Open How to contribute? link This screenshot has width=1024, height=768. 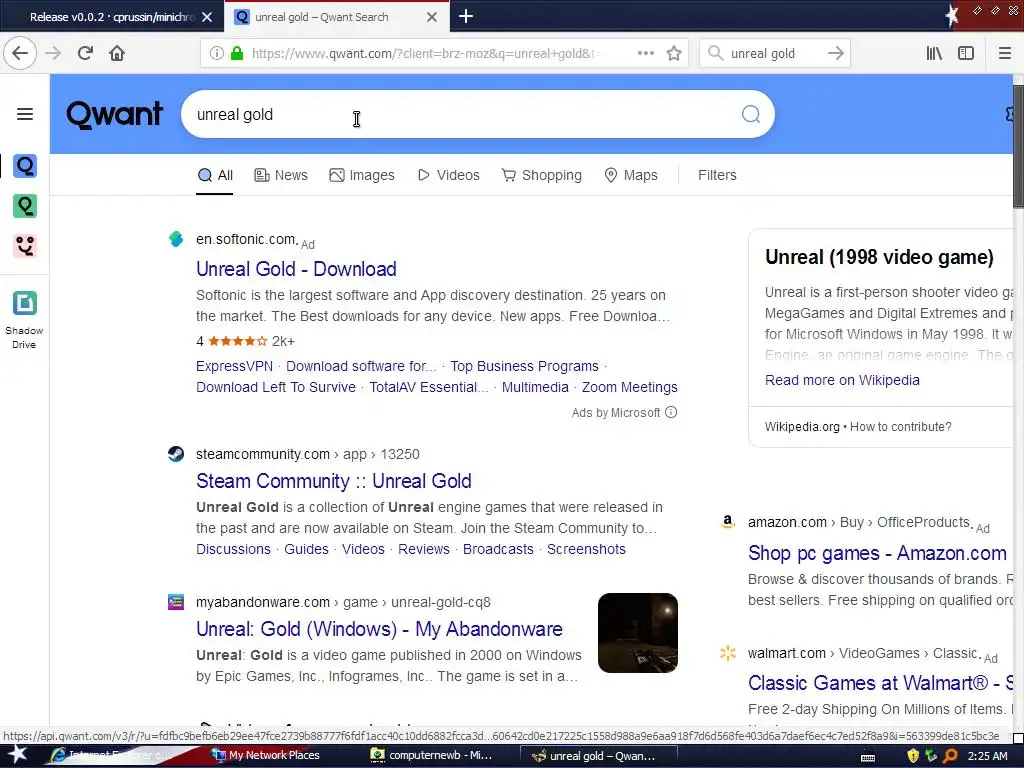point(901,426)
